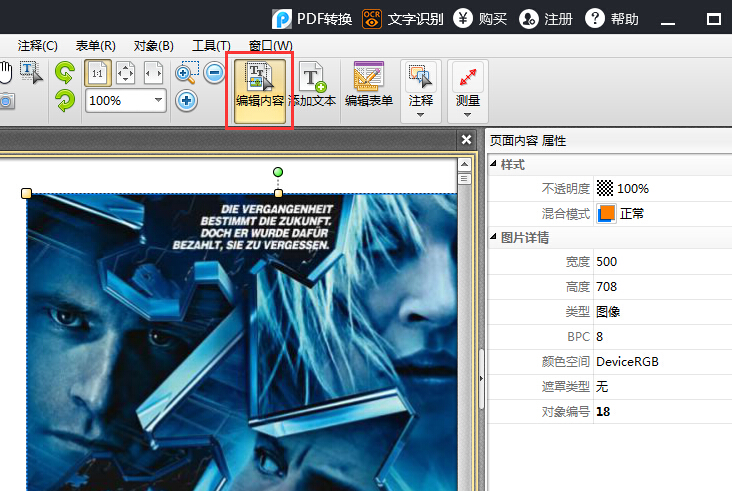Click the 不透明度 100% opacity value
The image size is (732, 491).
click(633, 189)
